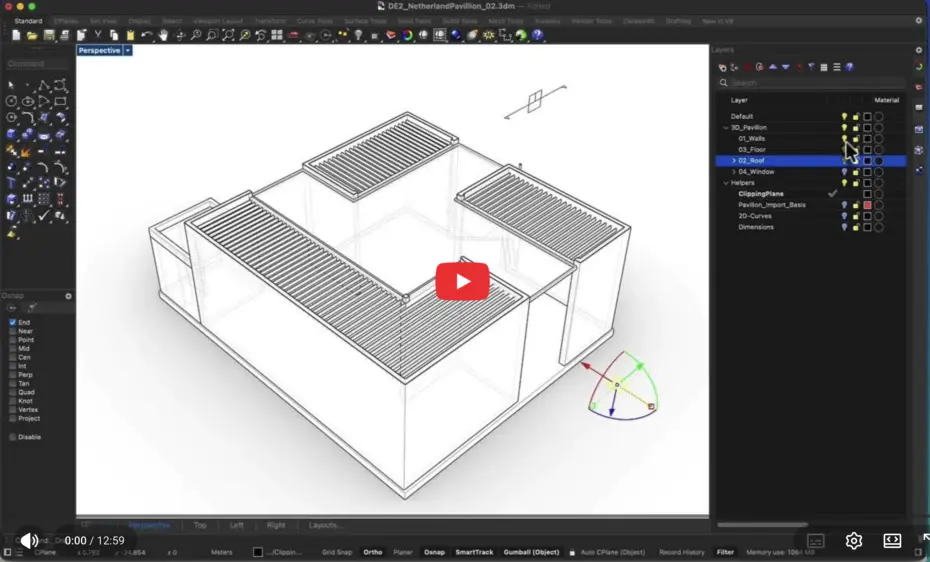Toggle lock icon of 2D-Curves layer

855,216
